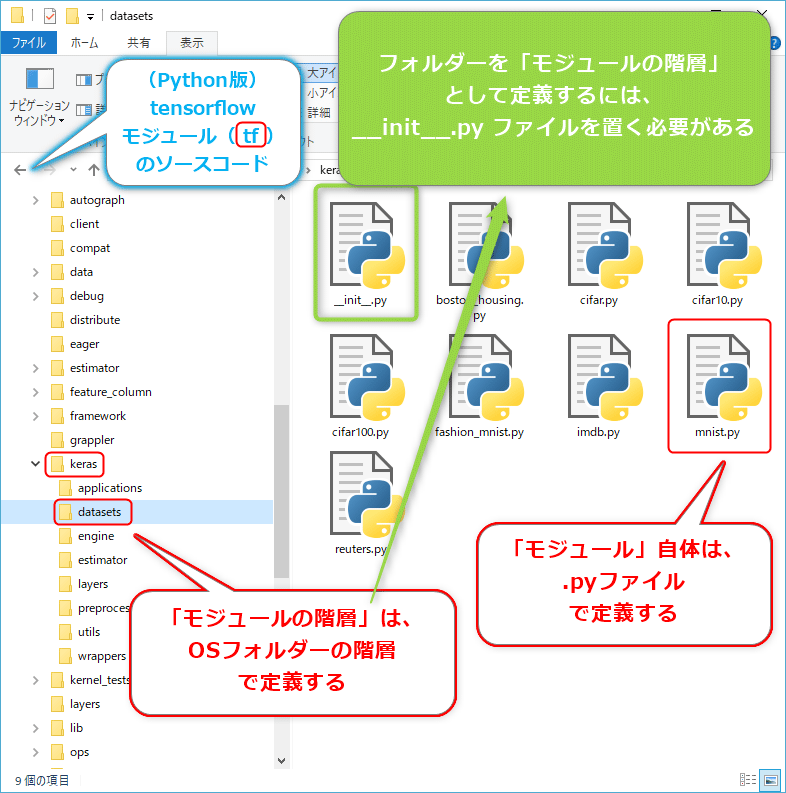Click the folder icon in title bar
The width and height of the screenshot is (786, 793).
[17, 16]
